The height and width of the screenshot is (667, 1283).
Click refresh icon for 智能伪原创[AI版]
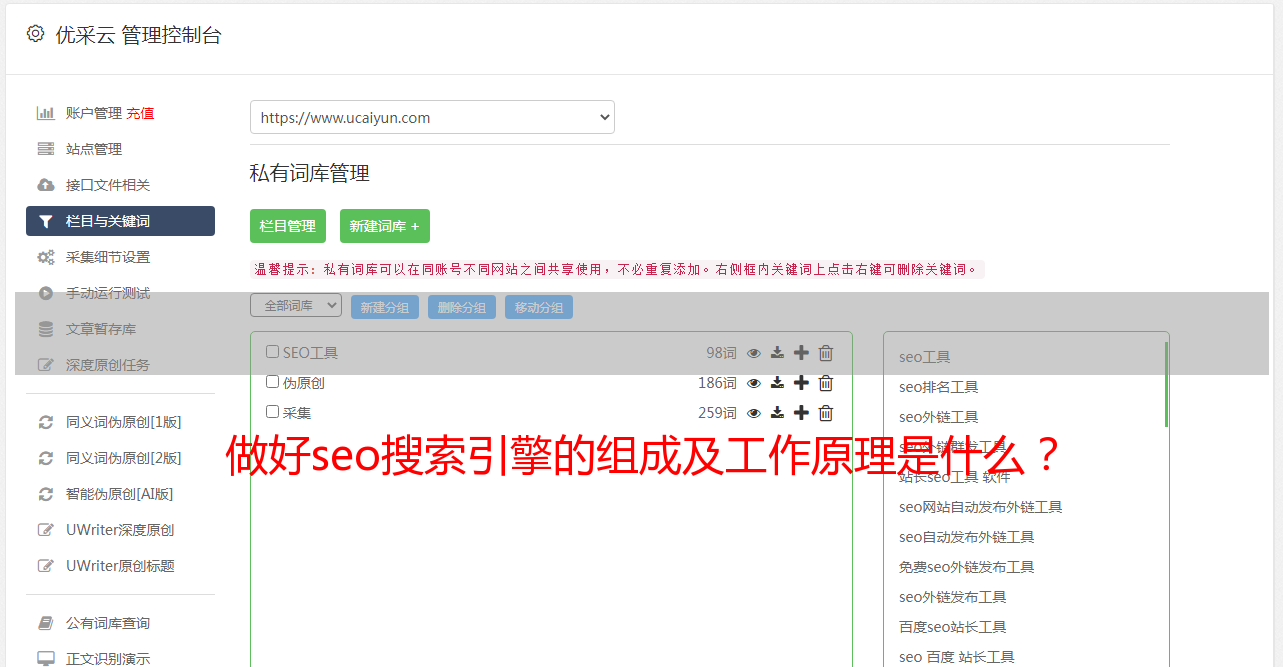pyautogui.click(x=46, y=494)
